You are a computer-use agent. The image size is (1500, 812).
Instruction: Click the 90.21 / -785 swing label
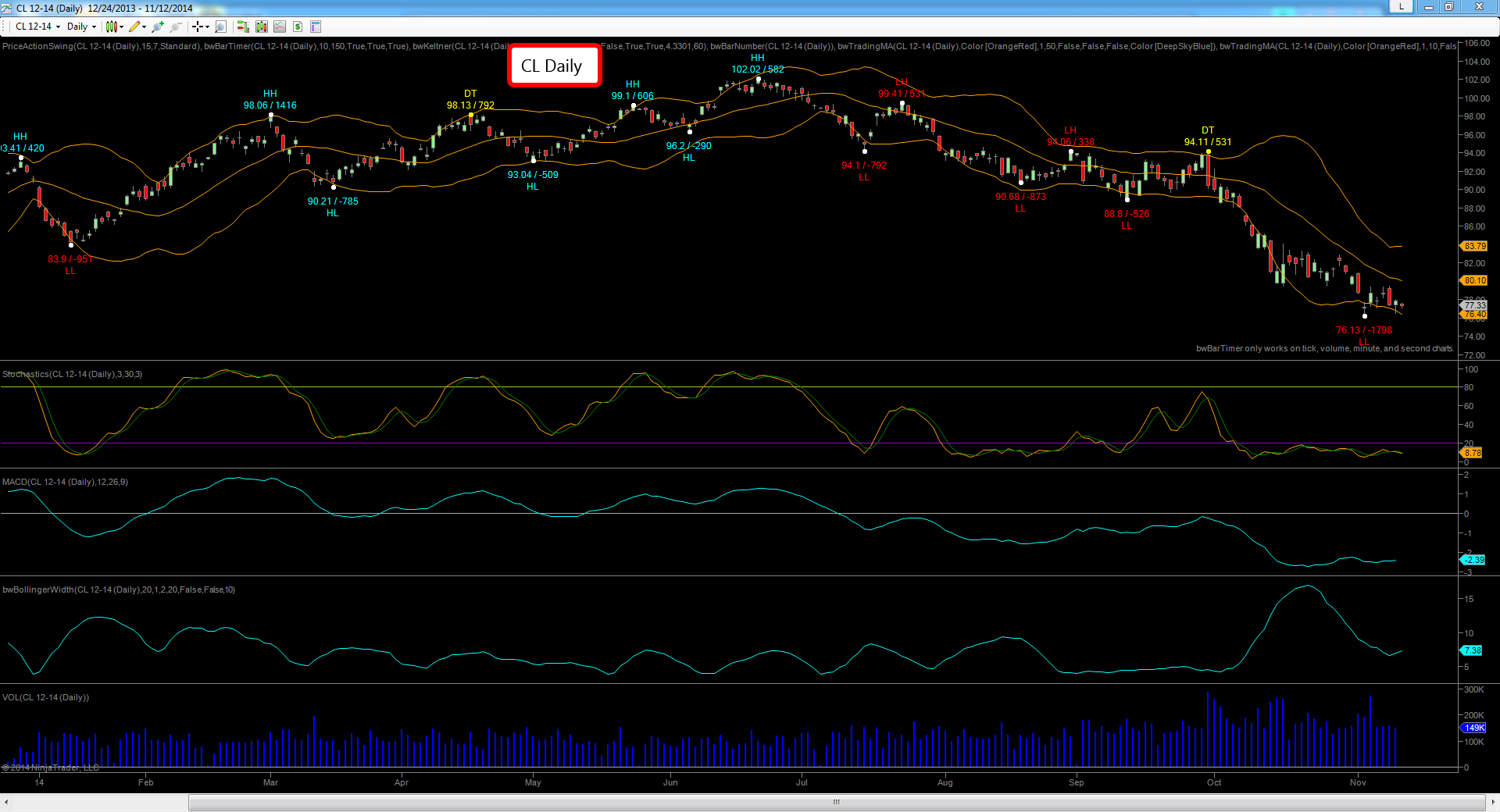click(333, 201)
